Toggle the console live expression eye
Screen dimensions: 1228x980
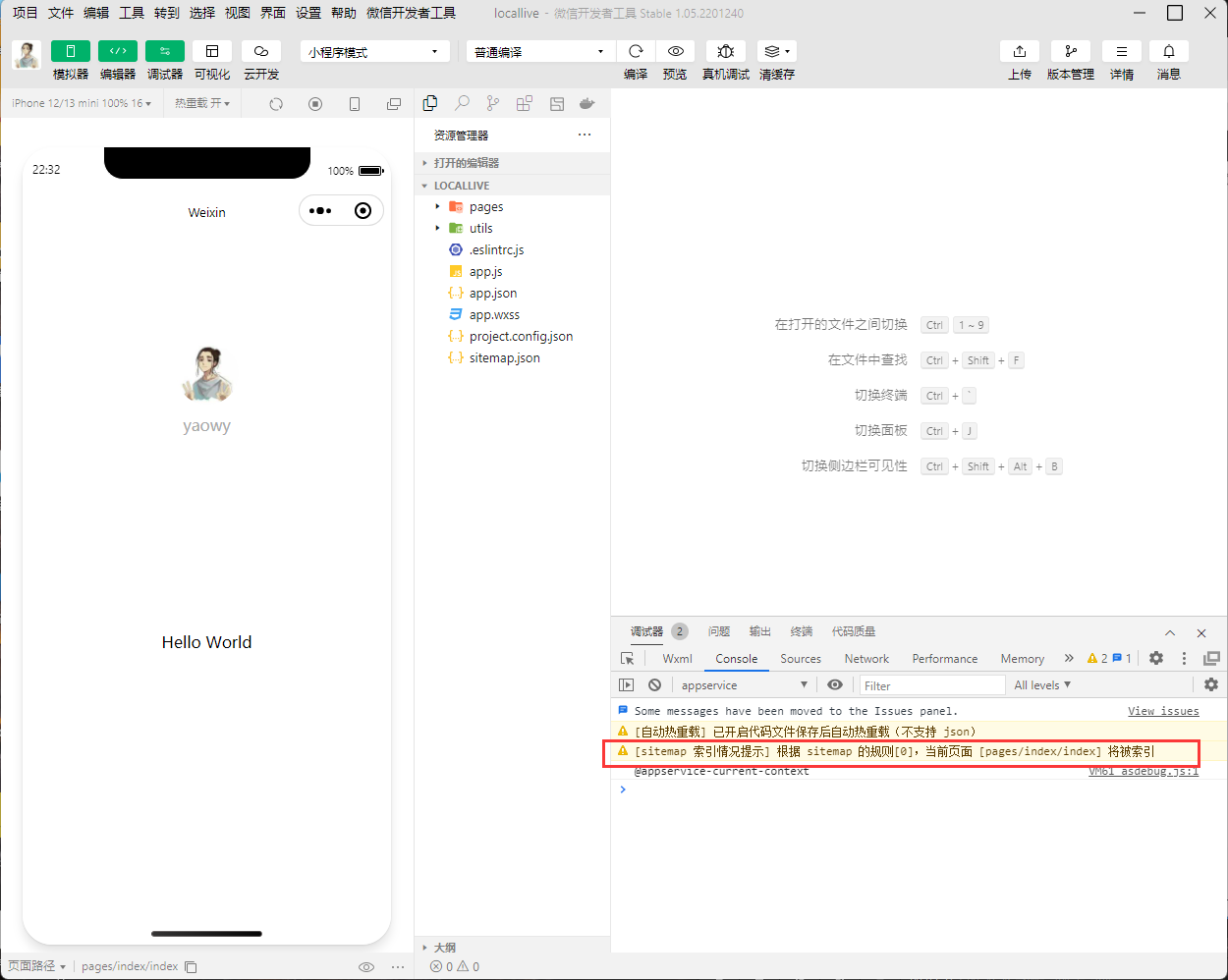point(835,684)
